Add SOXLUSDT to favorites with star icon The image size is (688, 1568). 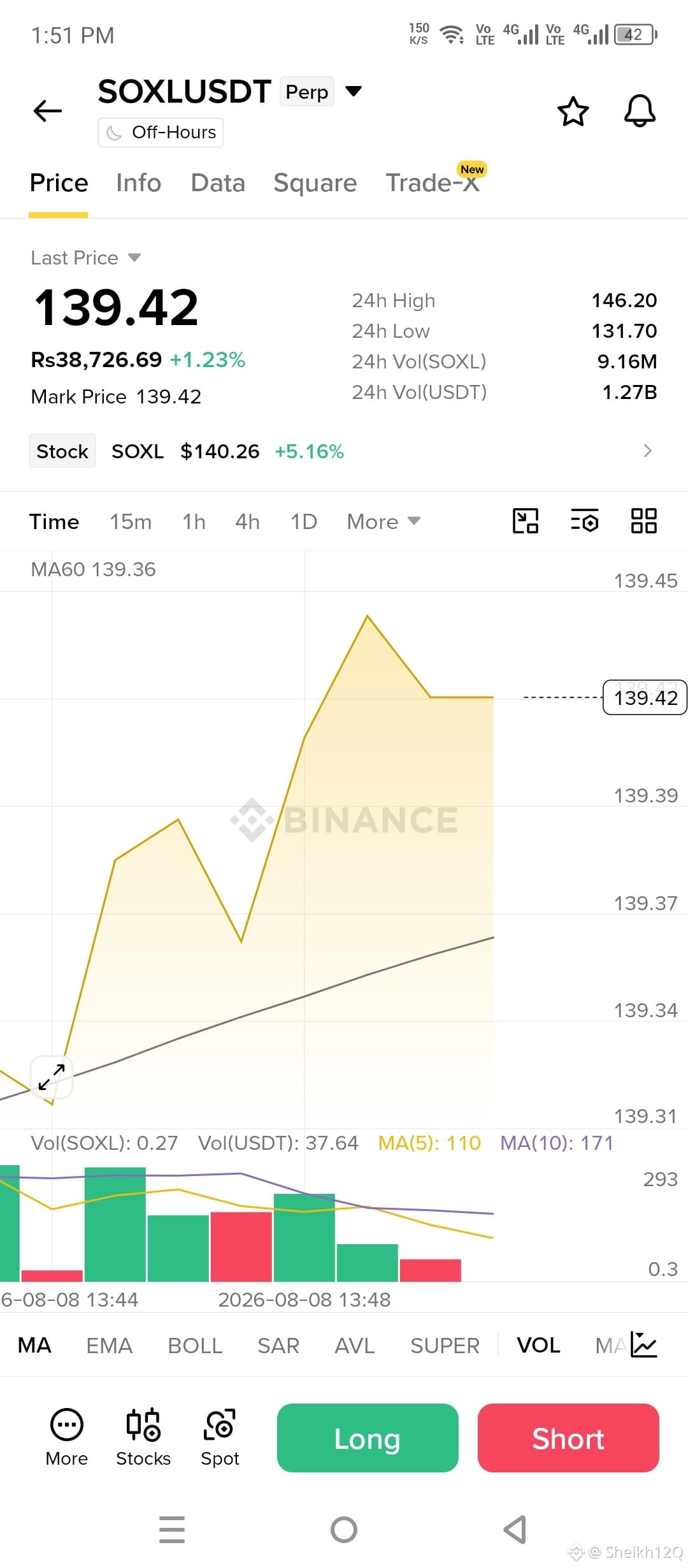click(x=573, y=112)
